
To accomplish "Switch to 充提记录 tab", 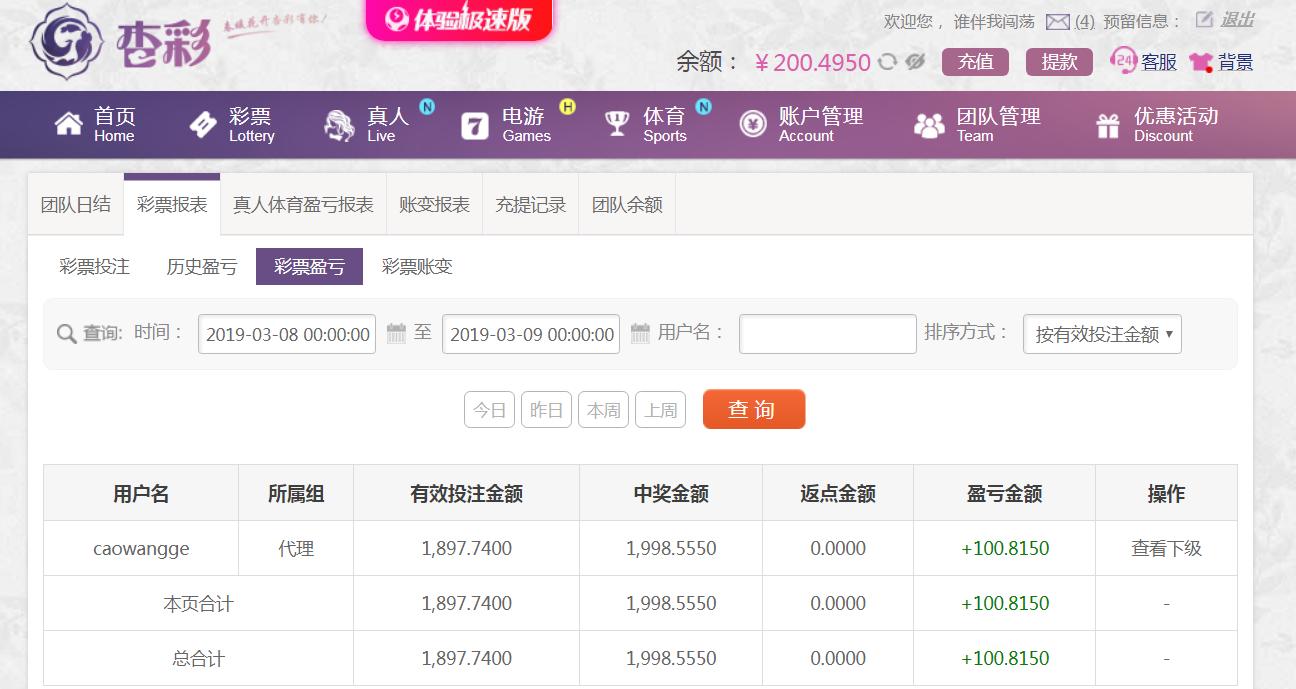I will [x=531, y=205].
